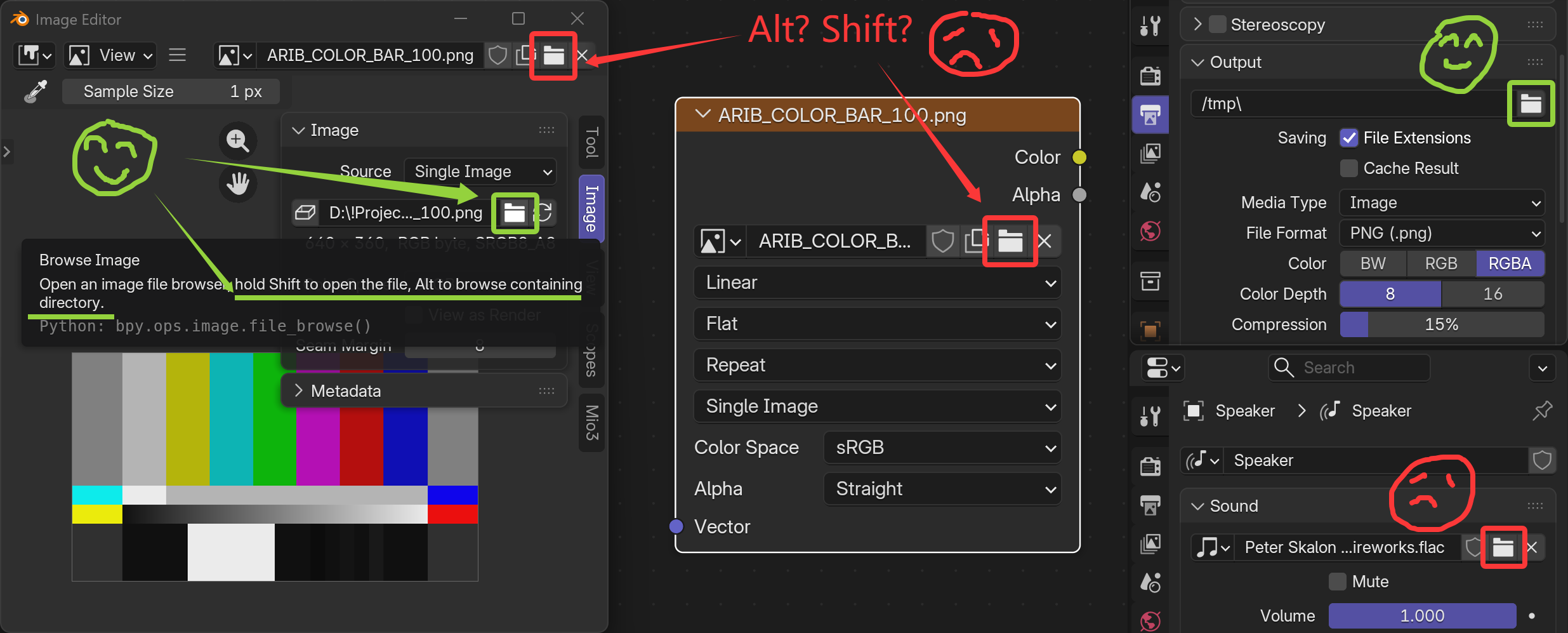Open folder icon next to D:\!Projec file path
Image resolution: width=1568 pixels, height=633 pixels.
[514, 213]
